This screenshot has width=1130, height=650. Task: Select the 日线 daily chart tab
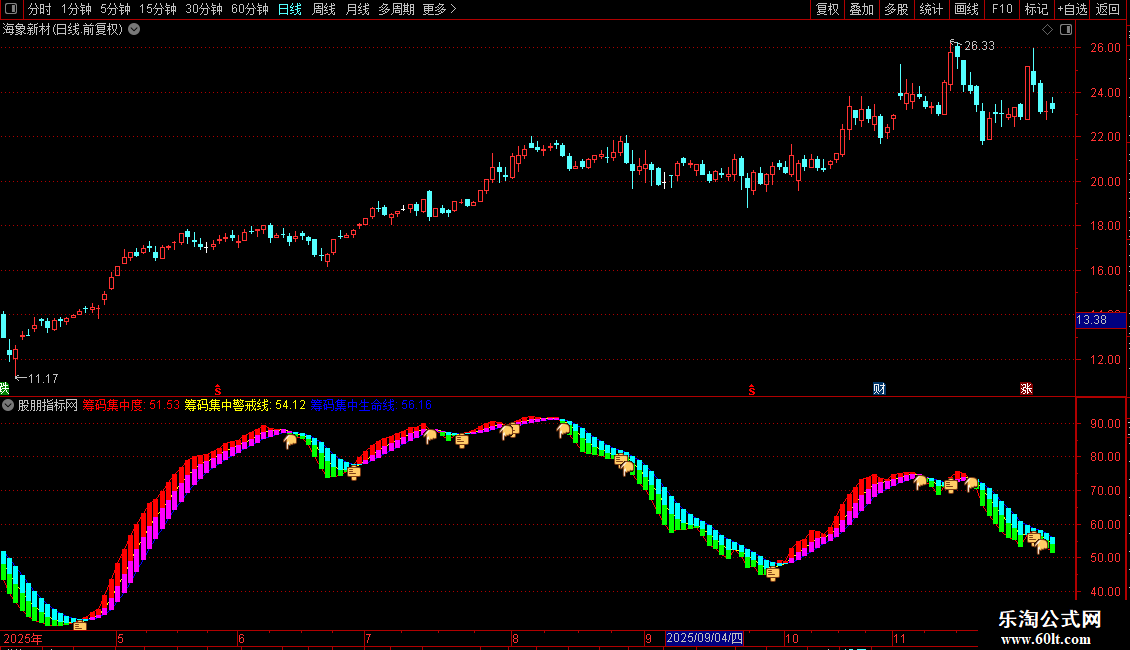tap(290, 9)
